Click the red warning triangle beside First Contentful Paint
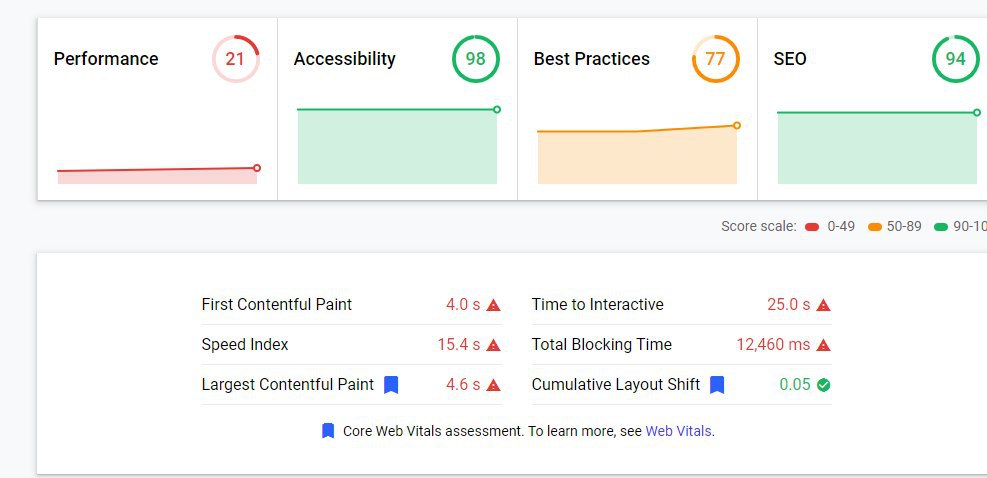The width and height of the screenshot is (987, 478). tap(493, 305)
